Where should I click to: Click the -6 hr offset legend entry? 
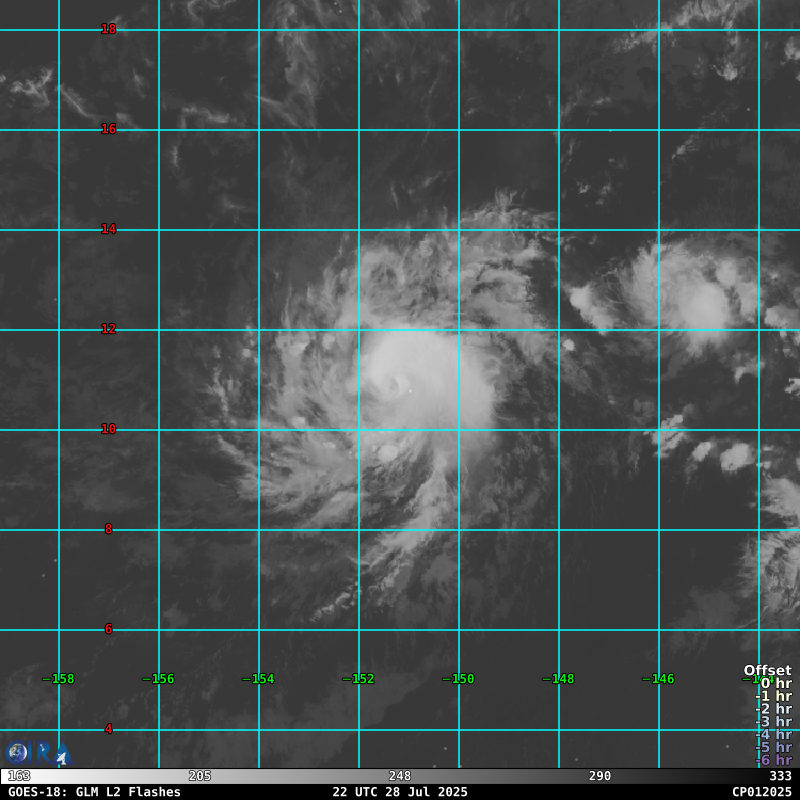[x=773, y=760]
